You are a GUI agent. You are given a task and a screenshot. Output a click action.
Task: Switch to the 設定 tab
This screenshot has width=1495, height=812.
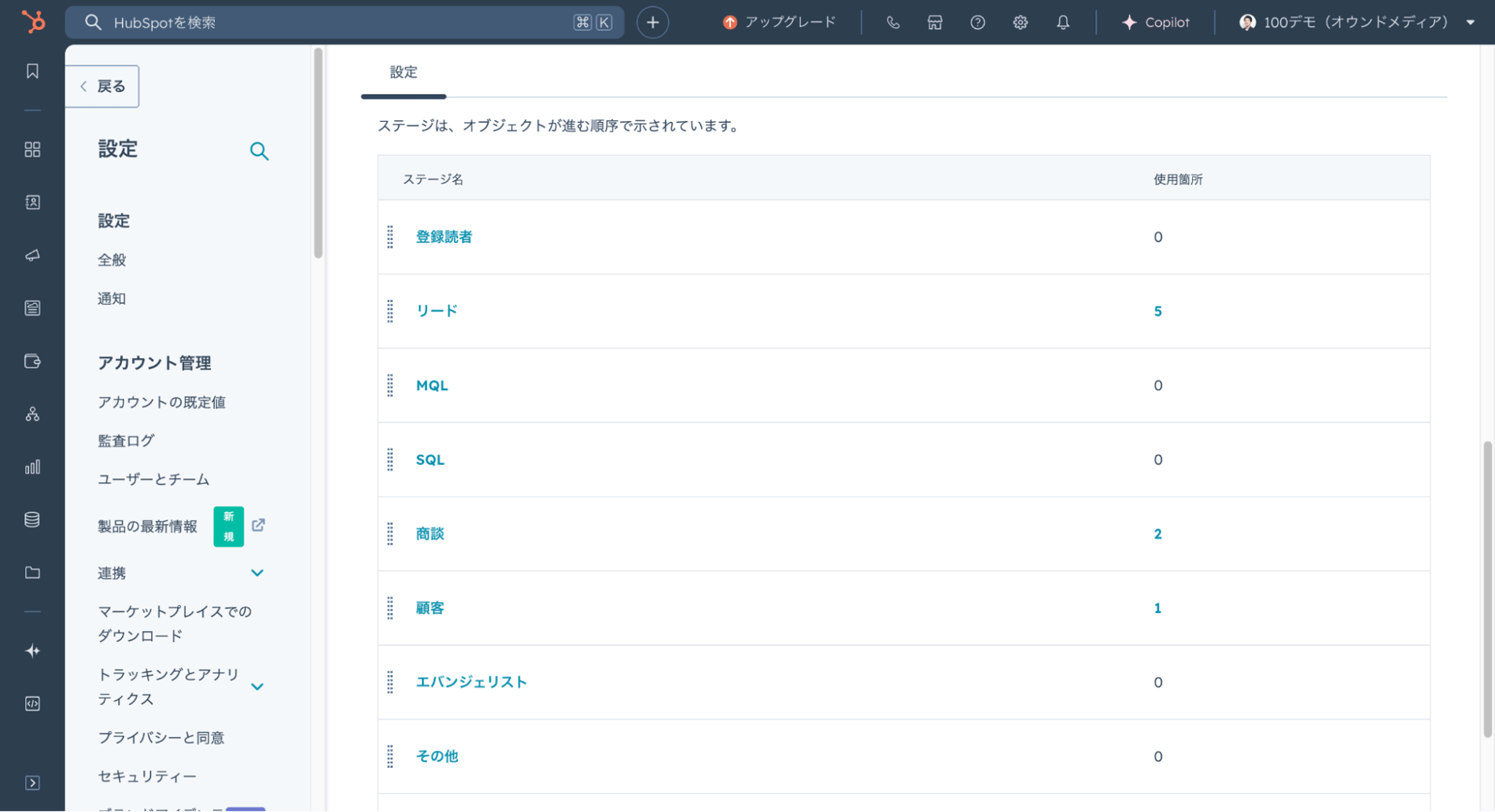pyautogui.click(x=404, y=72)
